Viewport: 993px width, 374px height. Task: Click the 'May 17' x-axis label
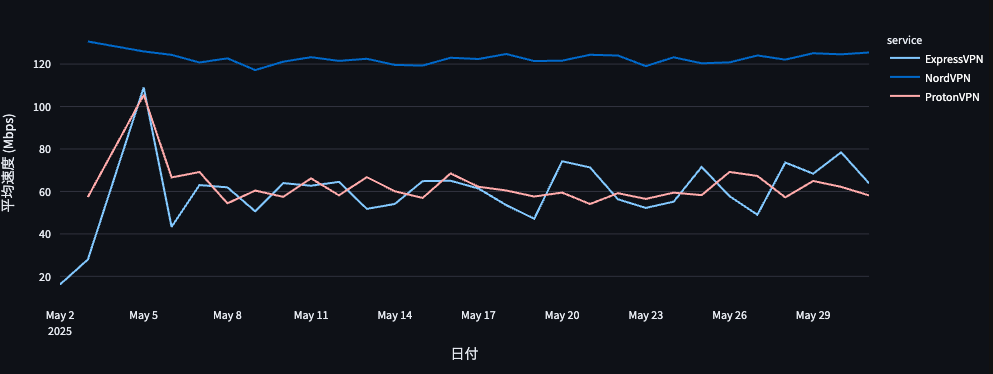click(x=479, y=315)
